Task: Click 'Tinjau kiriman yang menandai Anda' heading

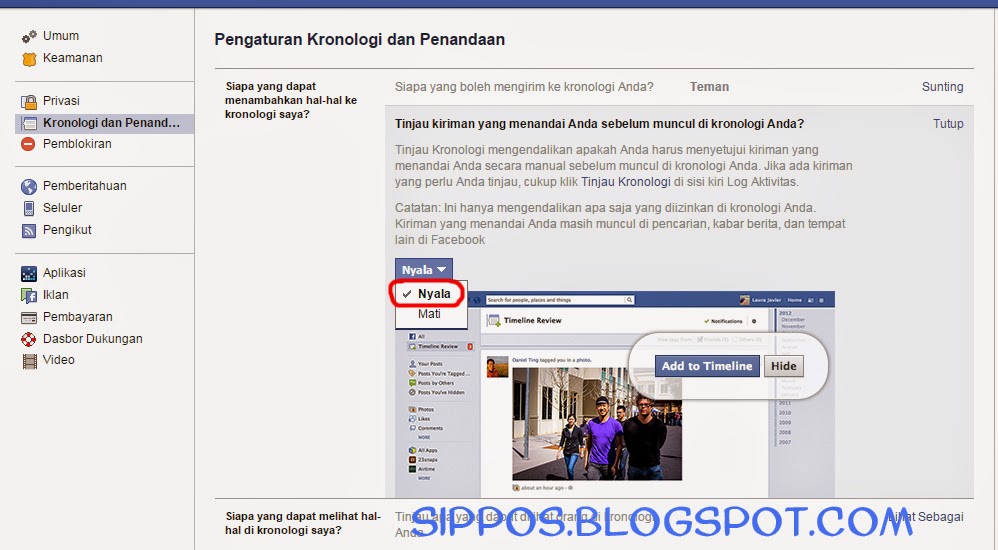Action: point(599,123)
